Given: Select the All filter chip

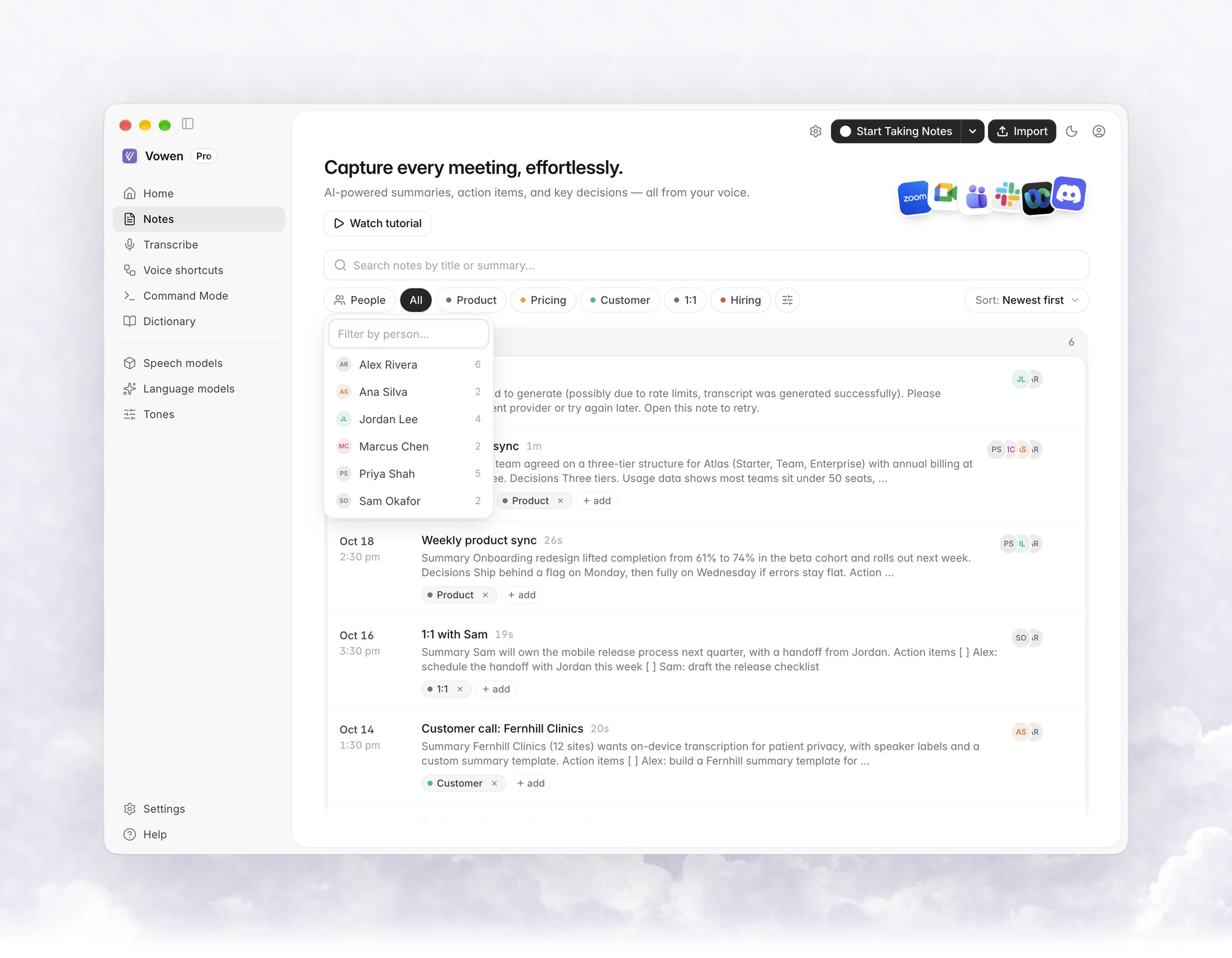Looking at the screenshot, I should (416, 300).
